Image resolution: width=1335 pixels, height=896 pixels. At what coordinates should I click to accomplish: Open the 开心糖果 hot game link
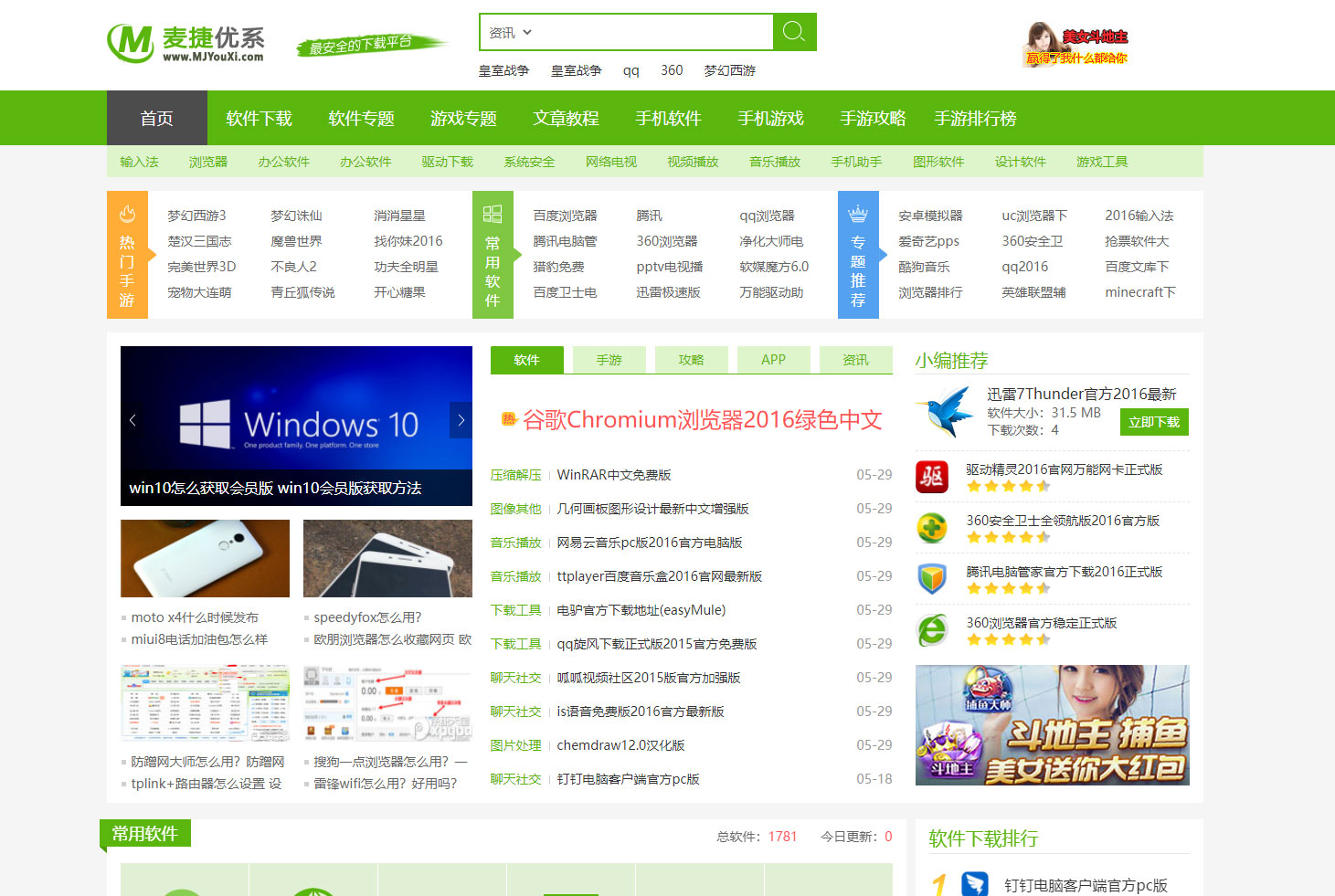click(399, 292)
